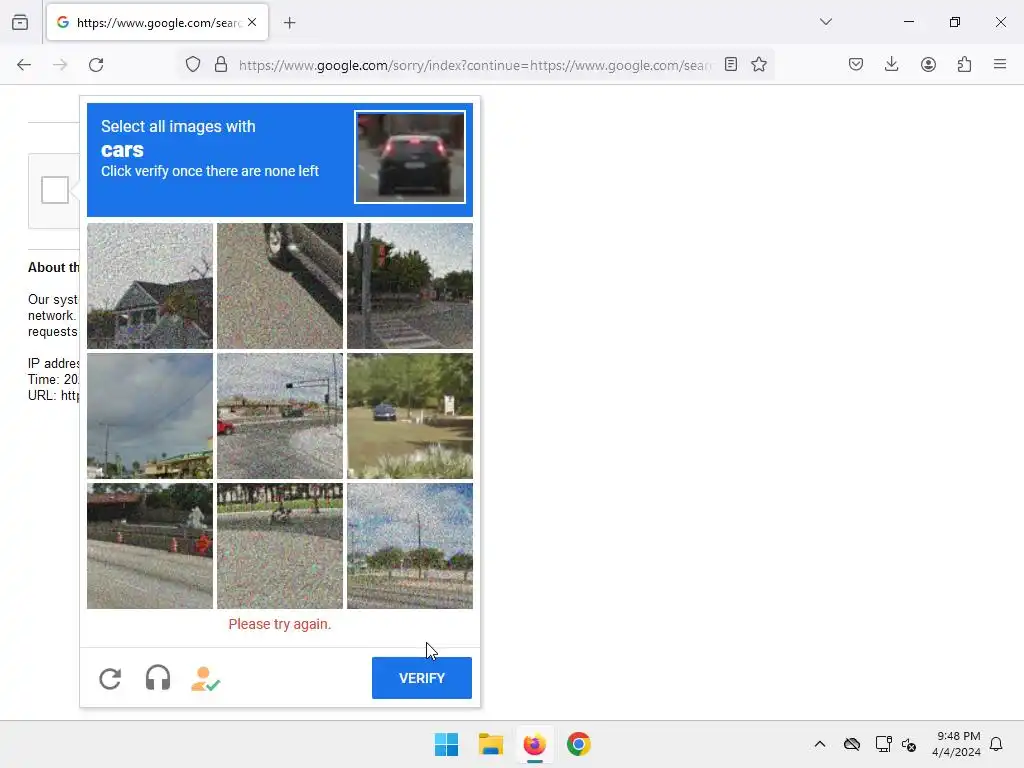Click the muted volume tray icon

(x=909, y=744)
